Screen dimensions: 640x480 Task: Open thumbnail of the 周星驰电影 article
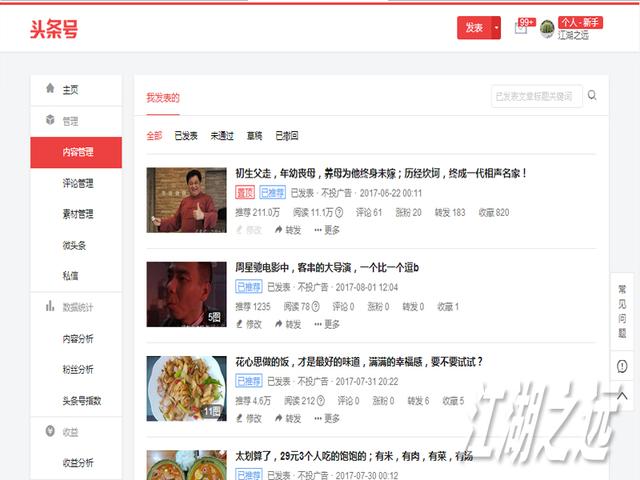tap(187, 294)
